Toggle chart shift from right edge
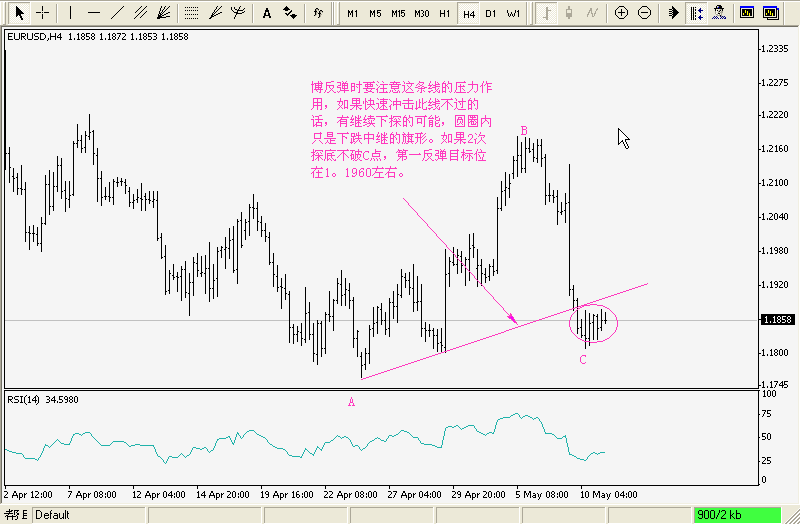 click(x=696, y=13)
